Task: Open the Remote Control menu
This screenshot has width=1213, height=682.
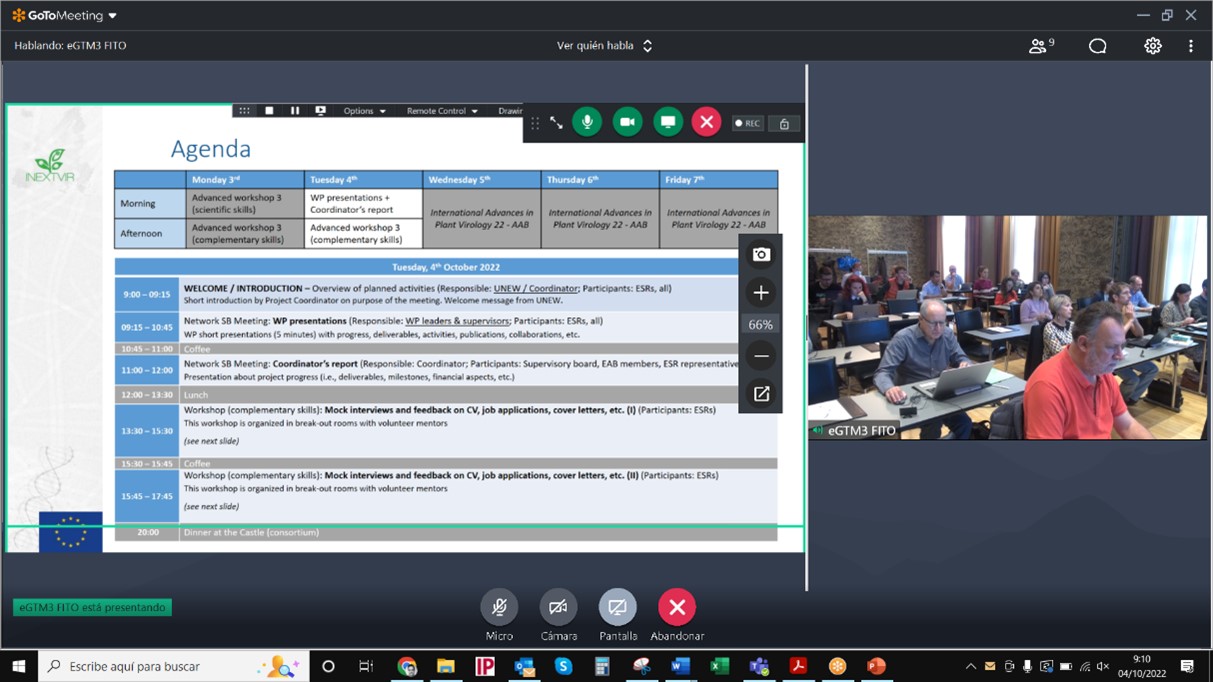Action: click(x=442, y=111)
